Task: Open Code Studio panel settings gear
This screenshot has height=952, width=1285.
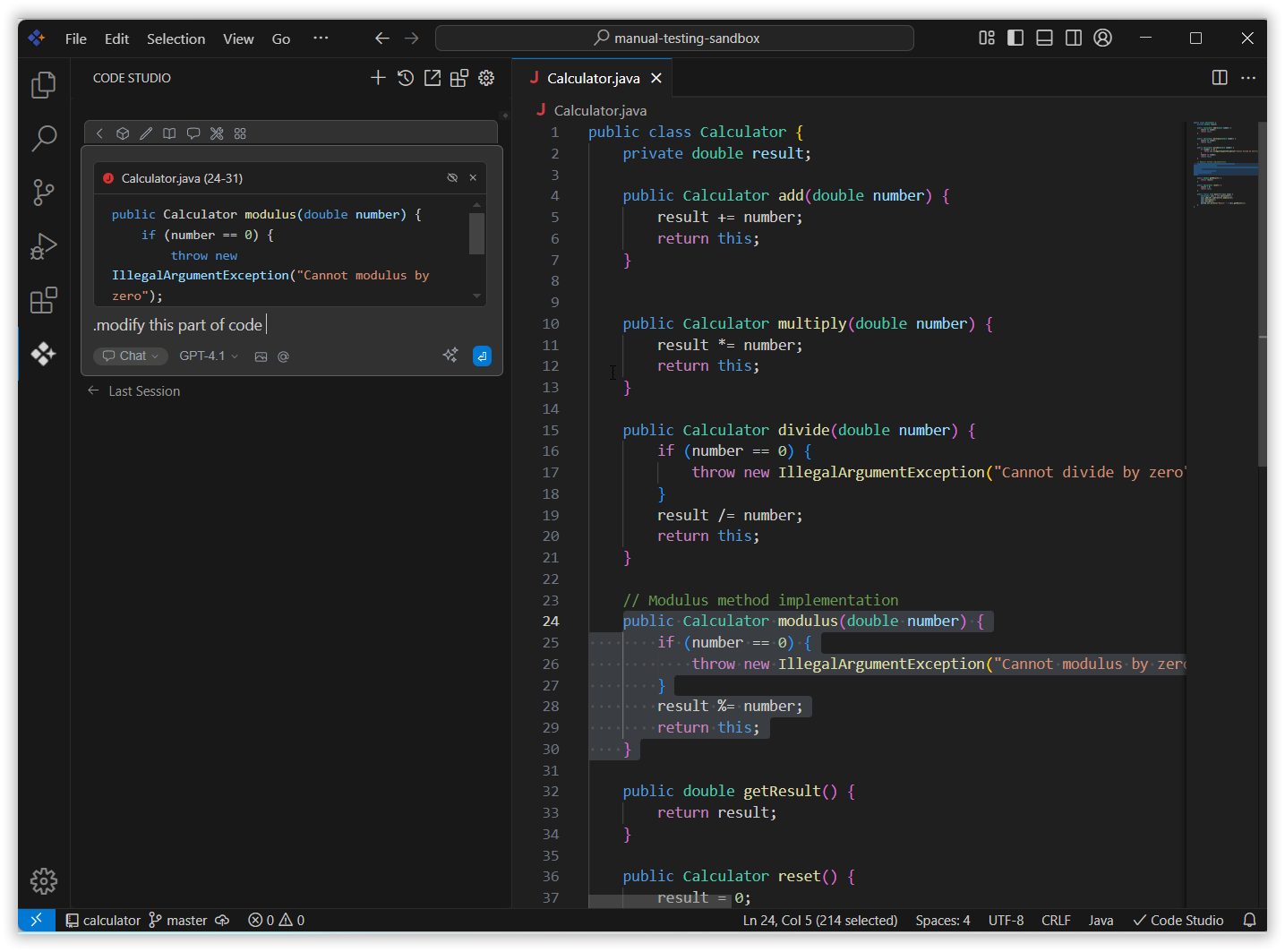Action: point(486,78)
